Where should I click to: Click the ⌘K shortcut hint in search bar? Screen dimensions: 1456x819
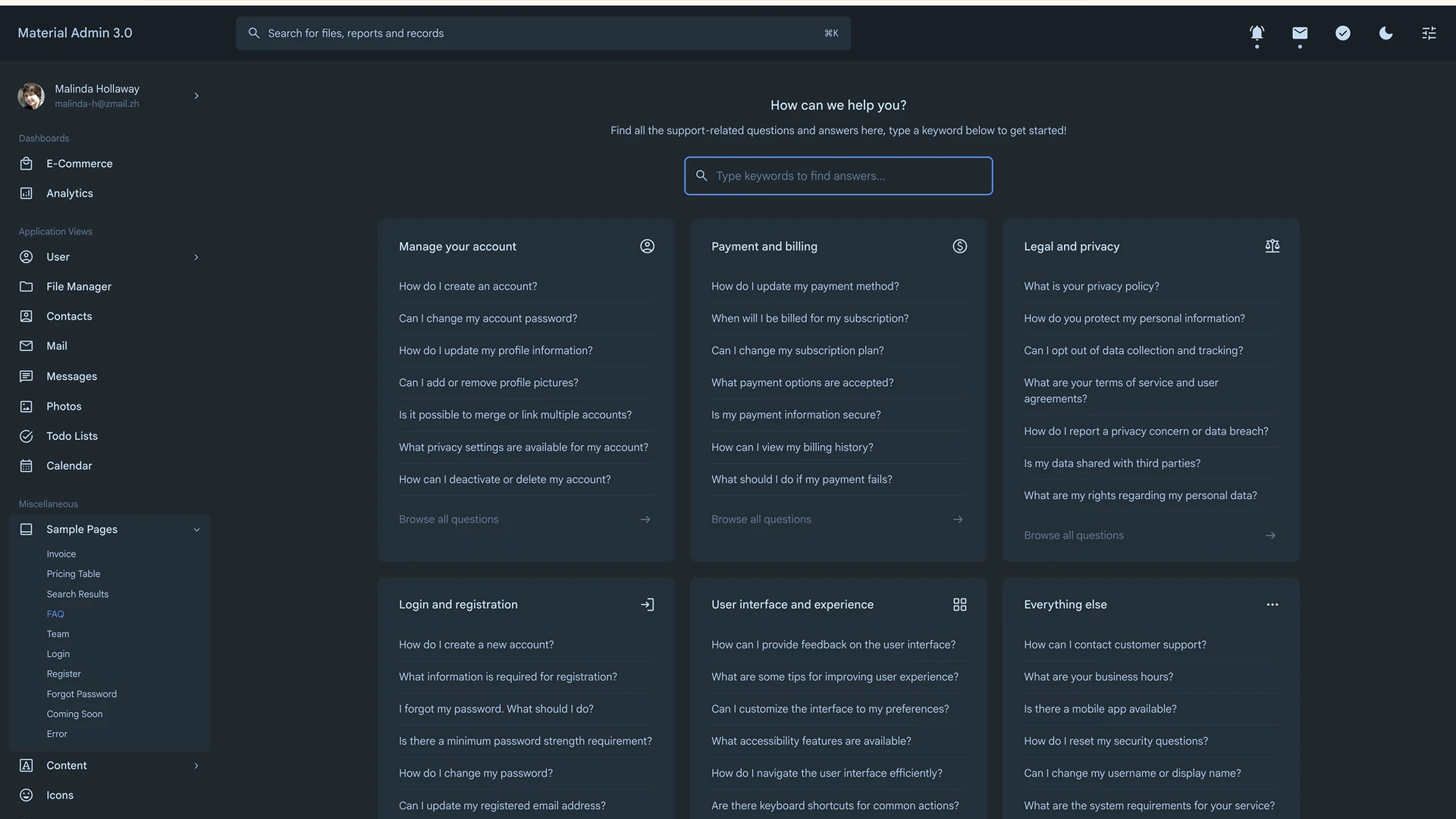click(831, 33)
